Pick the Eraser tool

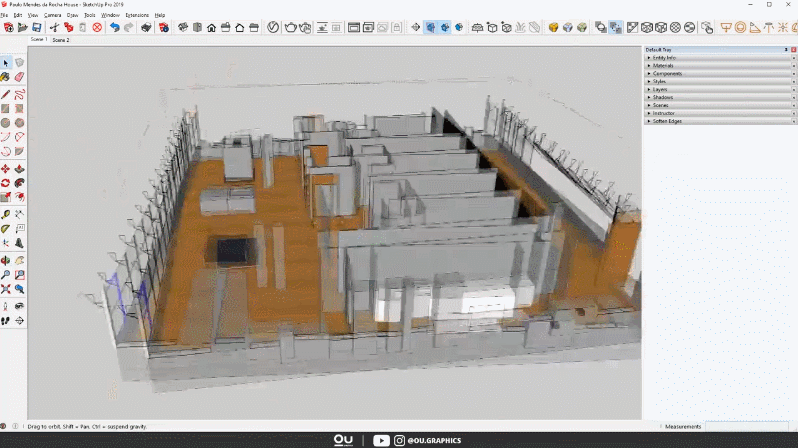(19, 76)
